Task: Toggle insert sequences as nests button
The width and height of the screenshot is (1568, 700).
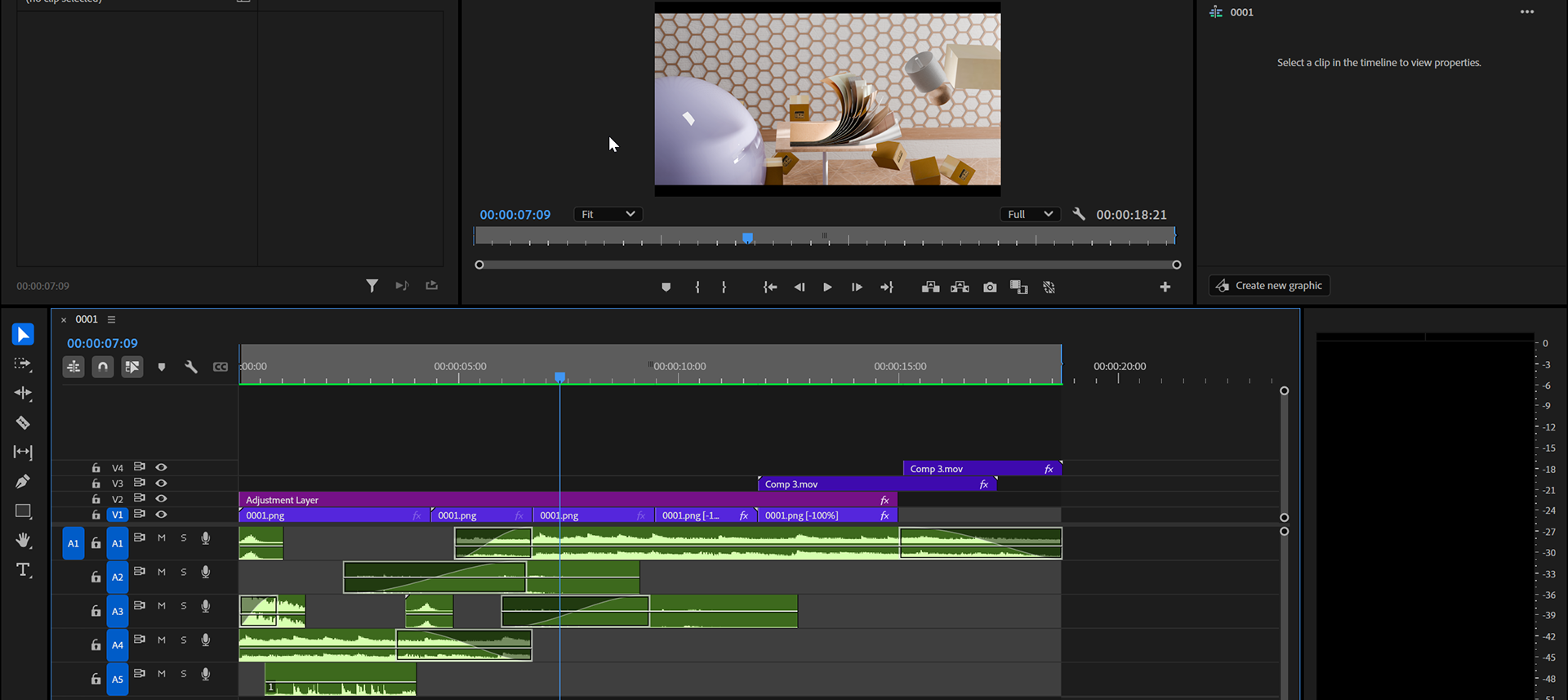Action: point(73,367)
